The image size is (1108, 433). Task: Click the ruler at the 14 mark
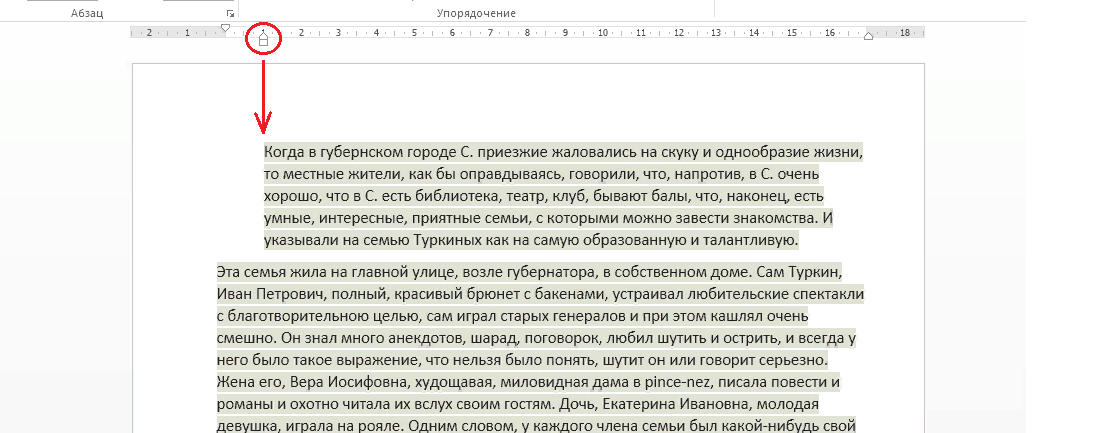click(754, 33)
